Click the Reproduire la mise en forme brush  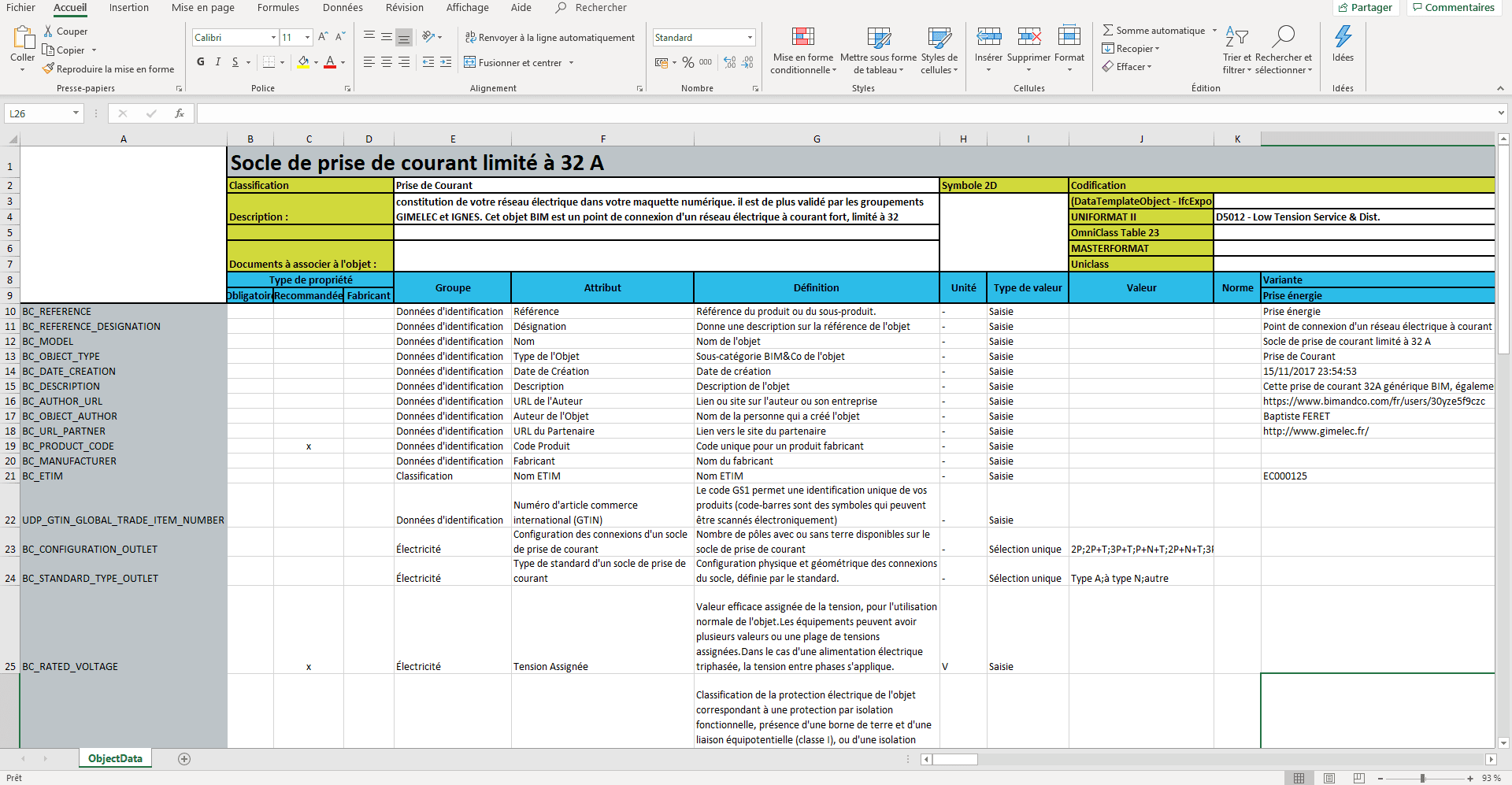click(48, 69)
